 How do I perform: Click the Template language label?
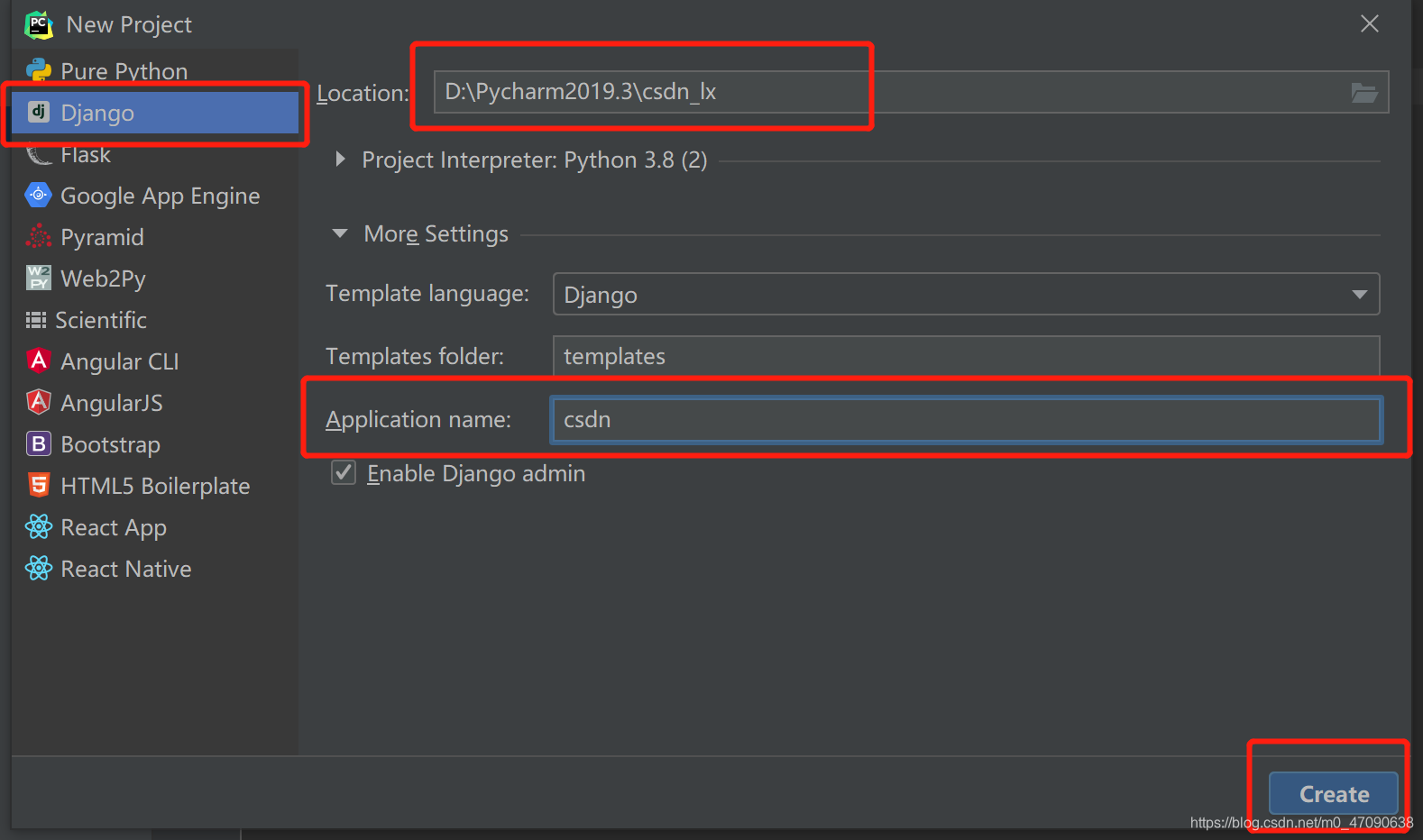click(x=427, y=294)
